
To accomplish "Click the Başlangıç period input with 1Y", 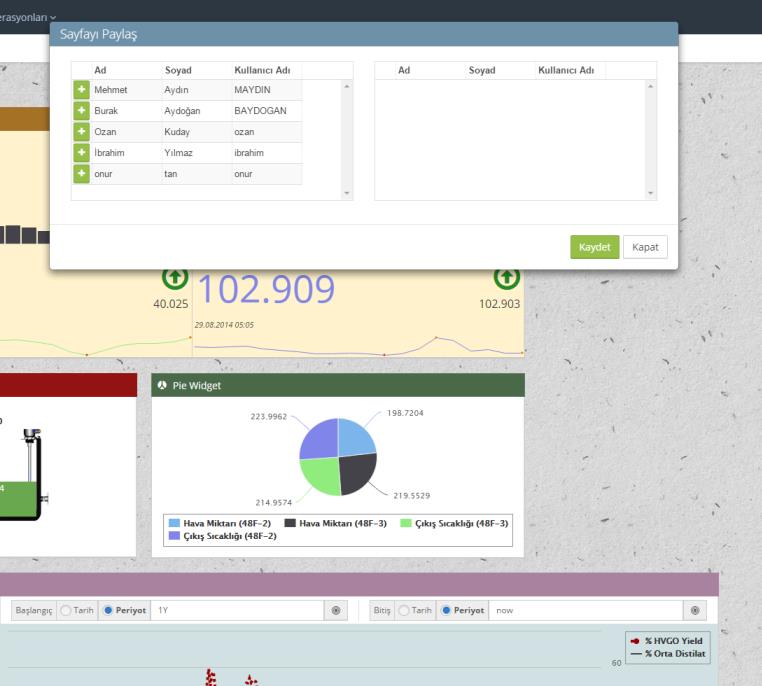I will tap(238, 610).
